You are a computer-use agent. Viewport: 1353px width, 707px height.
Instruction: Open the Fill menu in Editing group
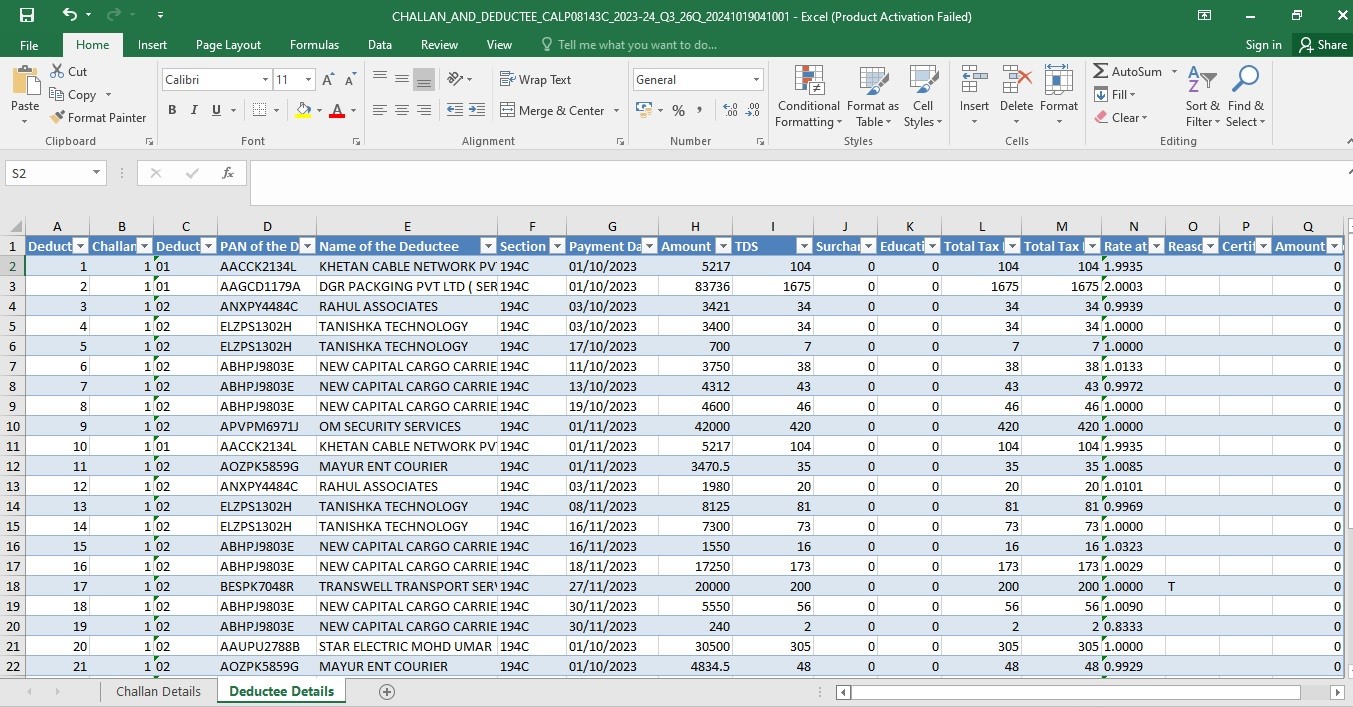pyautogui.click(x=1114, y=94)
